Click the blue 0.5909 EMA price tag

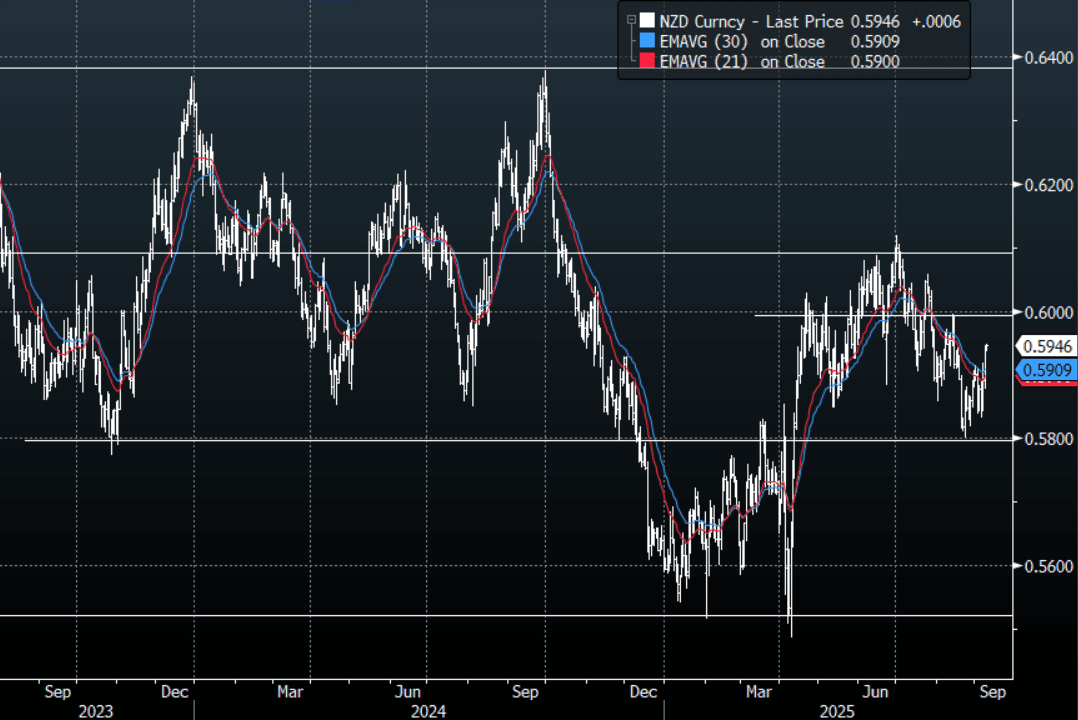pyautogui.click(x=1047, y=371)
